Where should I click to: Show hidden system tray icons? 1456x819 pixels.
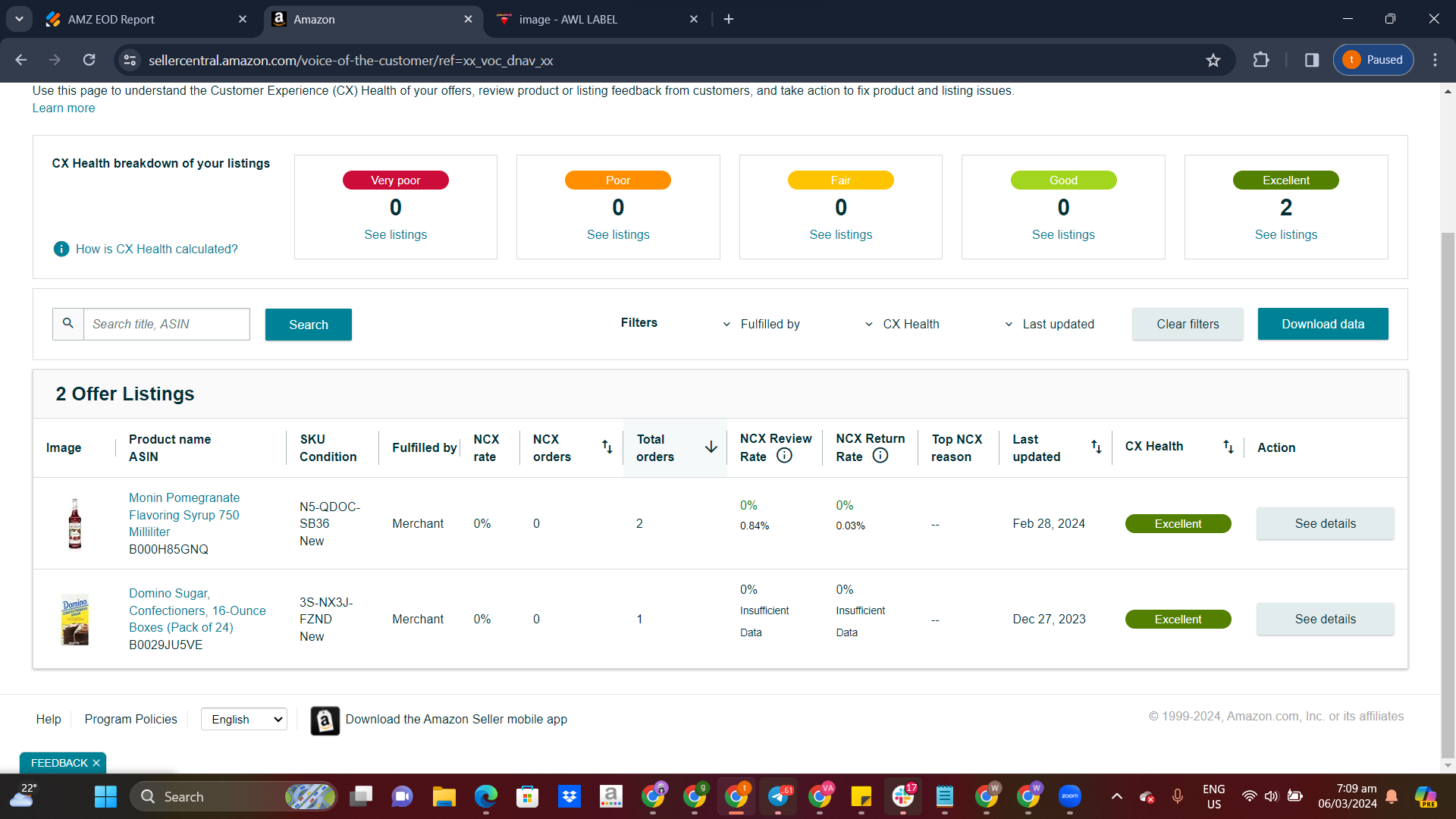1116,797
